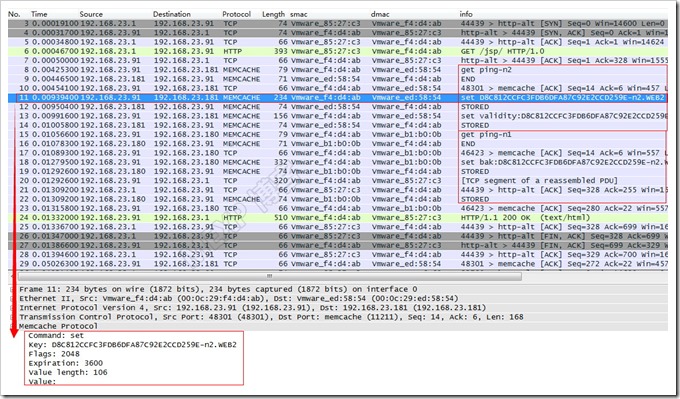Select packet 10 48301 > memcache ACK
Image resolution: width=680 pixels, height=399 pixels.
(338, 88)
